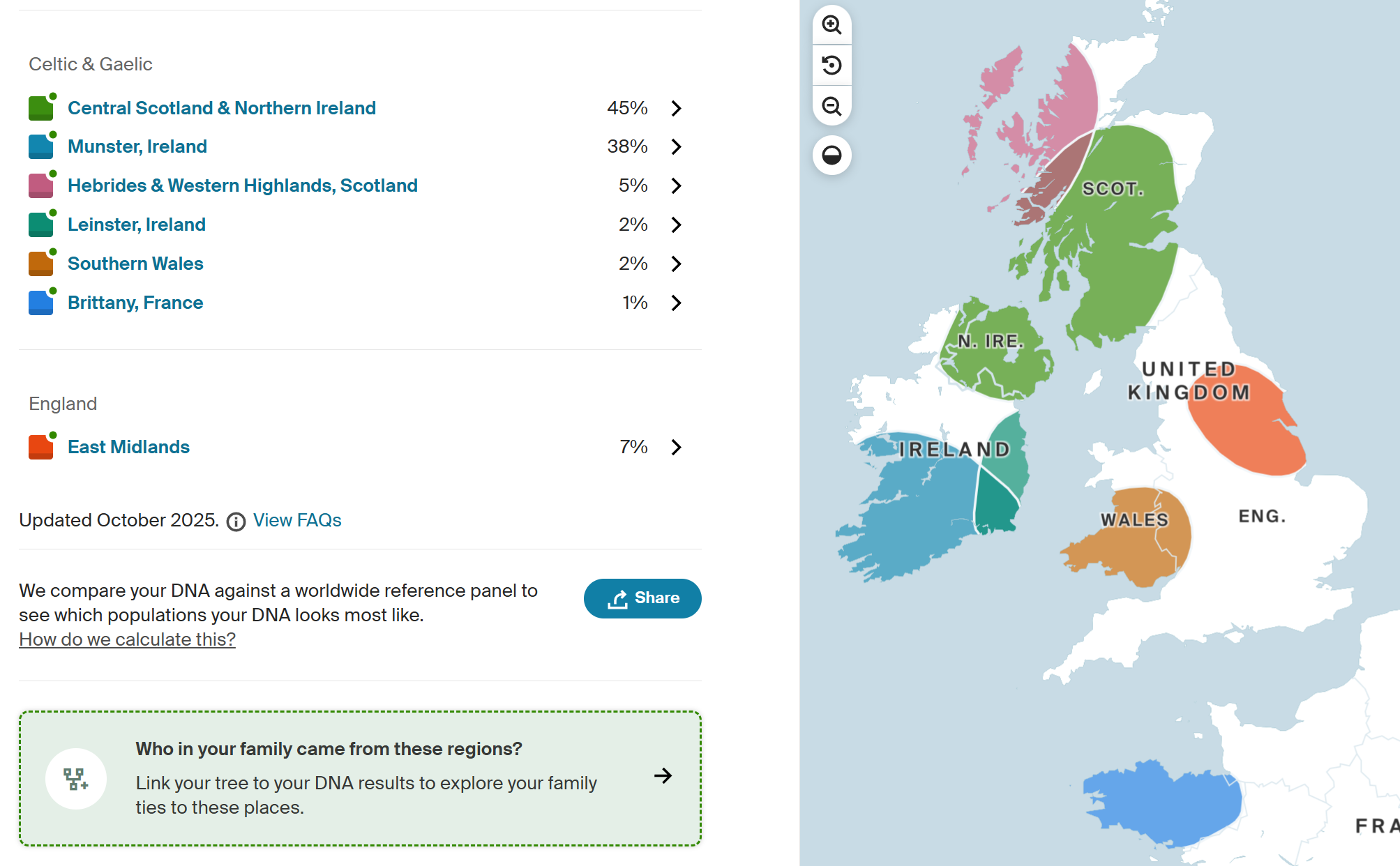Click the Share button
This screenshot has height=866, width=1400.
642,598
